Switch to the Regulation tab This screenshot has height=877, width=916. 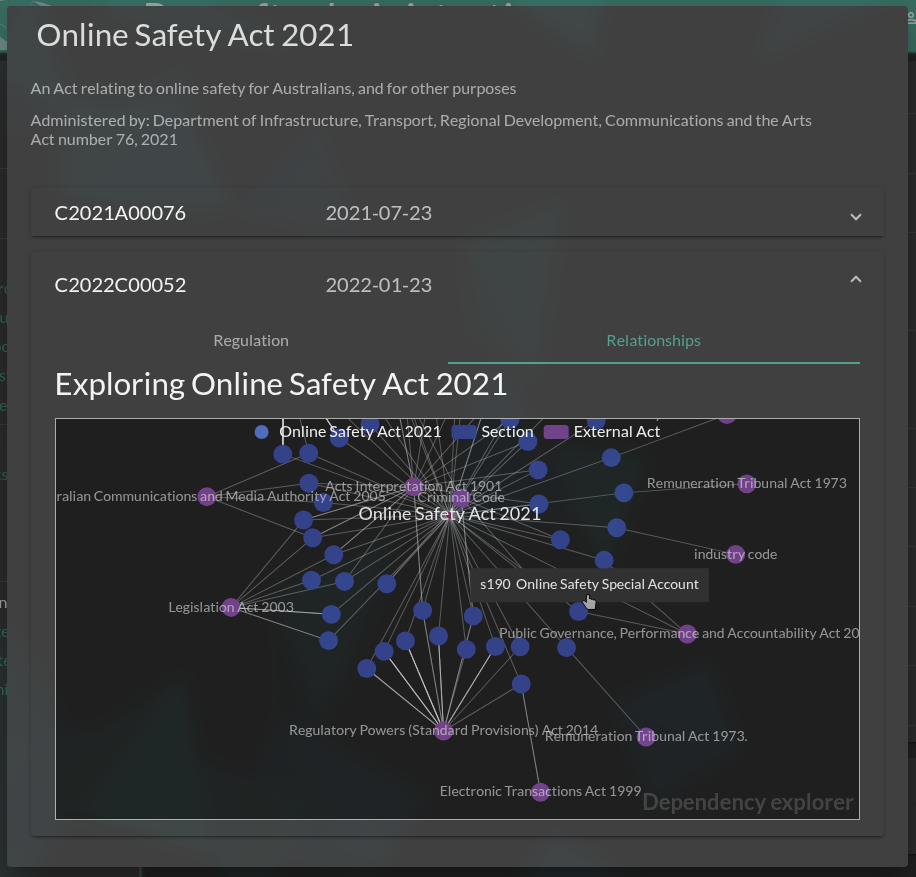pos(251,341)
